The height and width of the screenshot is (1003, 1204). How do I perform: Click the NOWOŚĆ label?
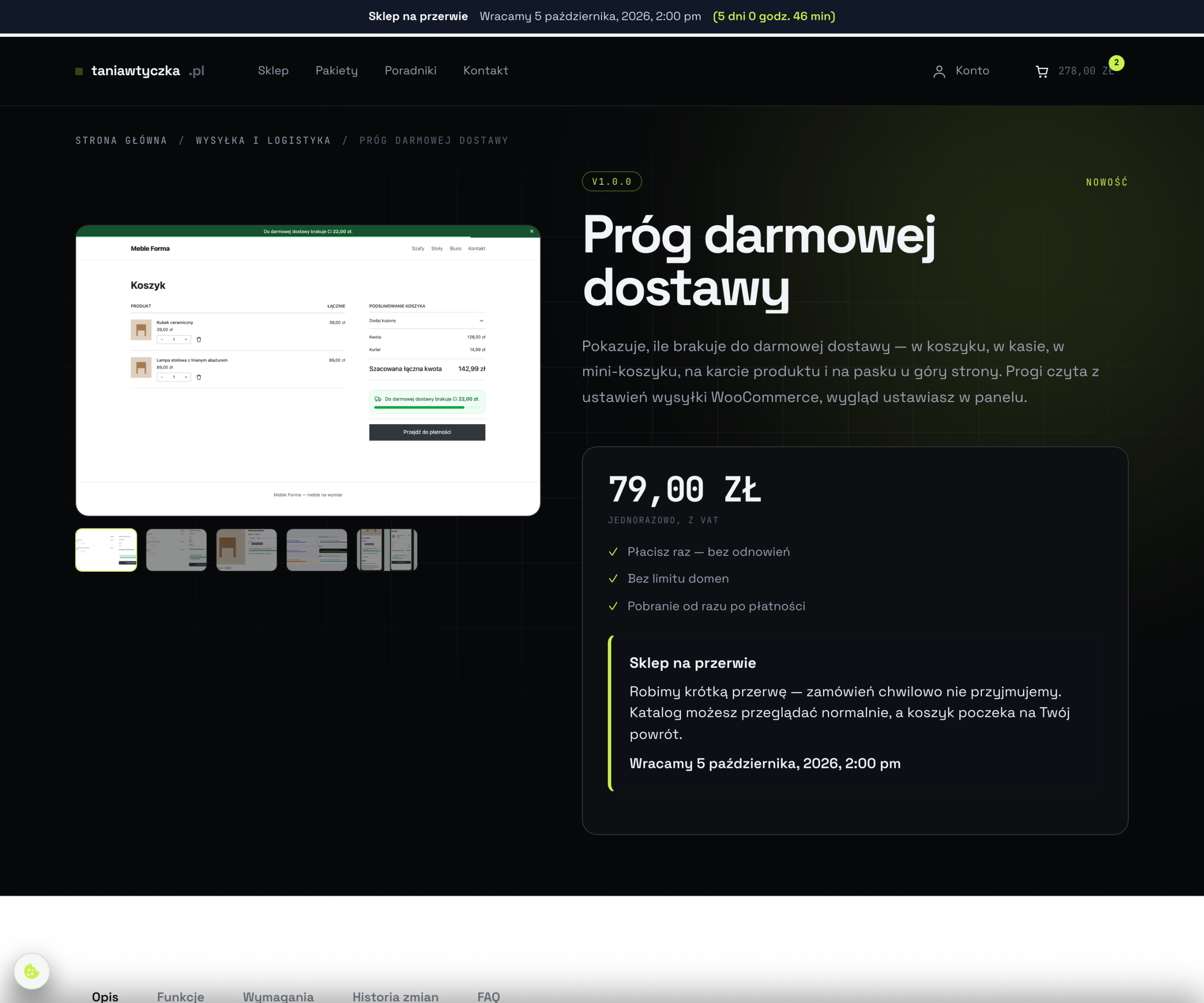(x=1107, y=182)
